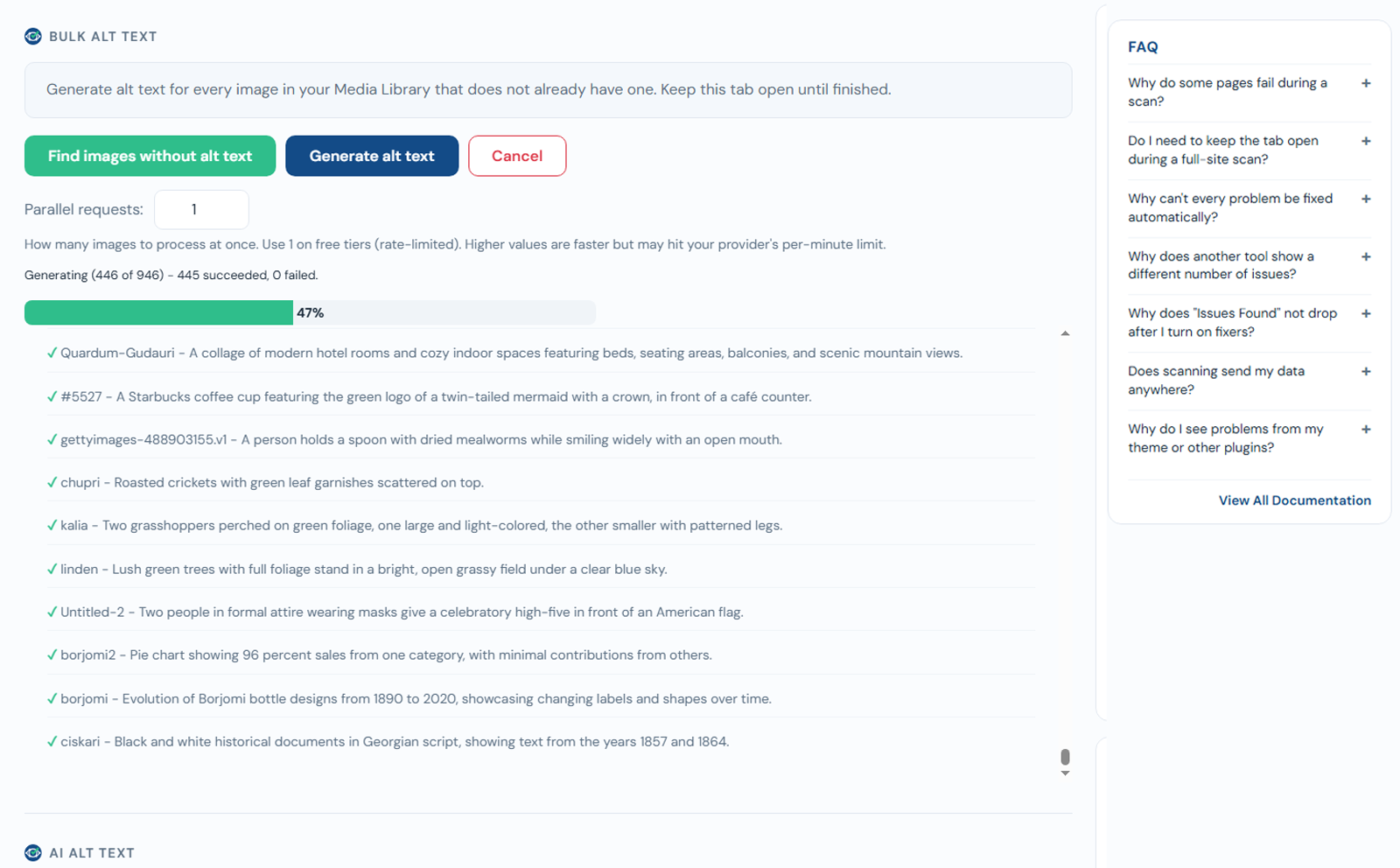This screenshot has width=1400, height=868.
Task: Click checkmark icon beside chupri entry
Action: [x=52, y=482]
